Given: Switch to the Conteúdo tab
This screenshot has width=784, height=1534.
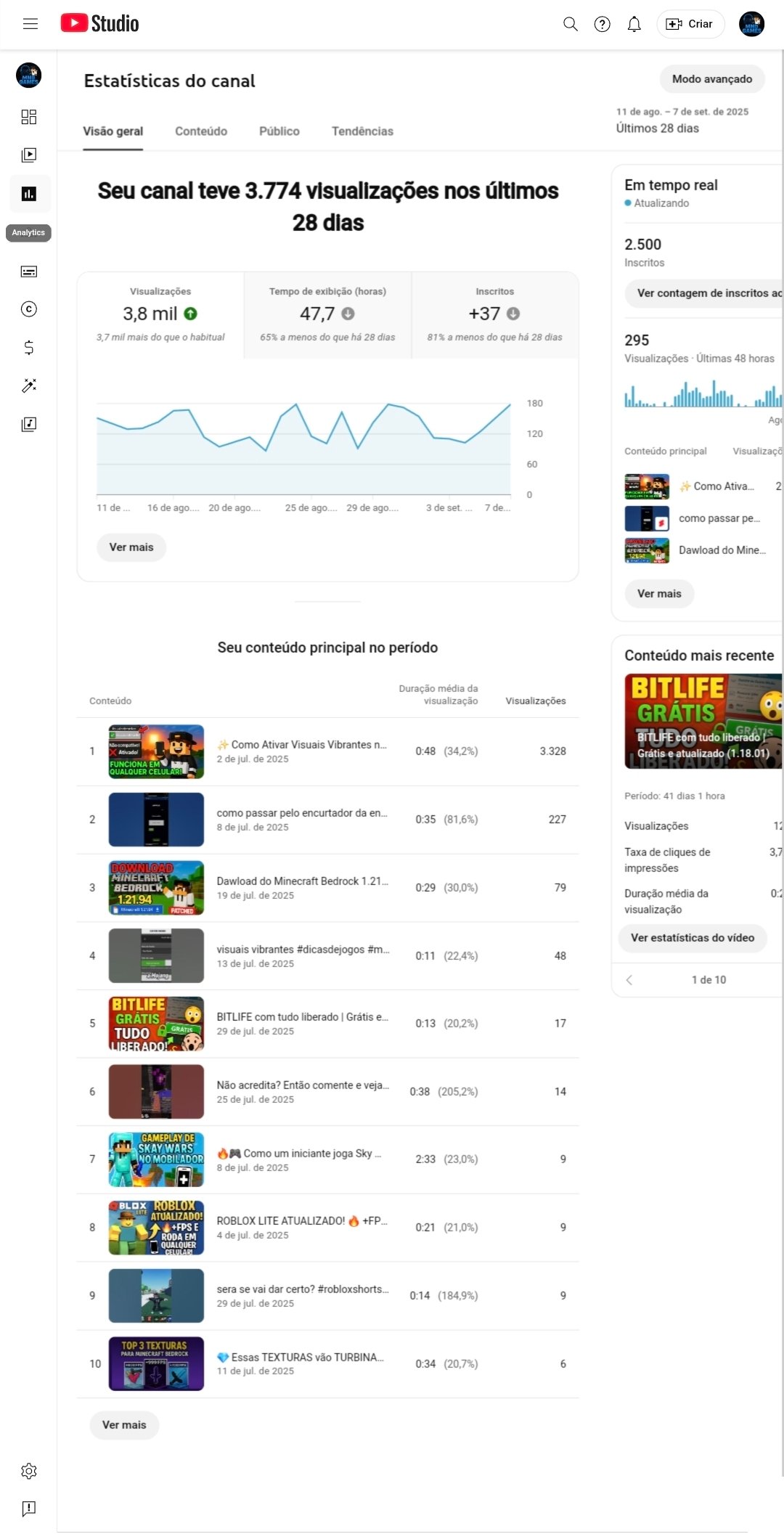Looking at the screenshot, I should tap(201, 131).
